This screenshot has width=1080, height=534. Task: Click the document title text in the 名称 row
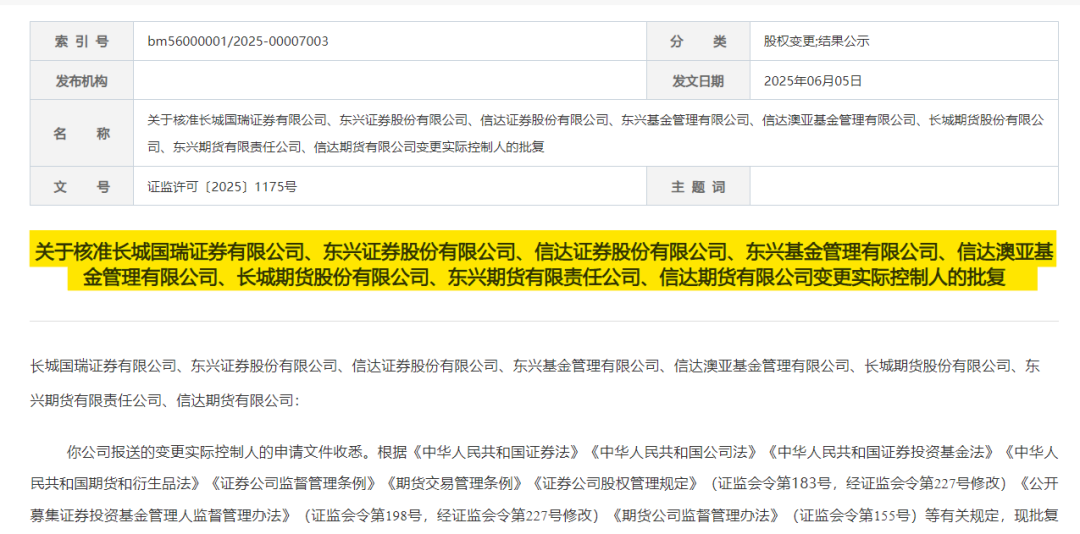point(596,134)
